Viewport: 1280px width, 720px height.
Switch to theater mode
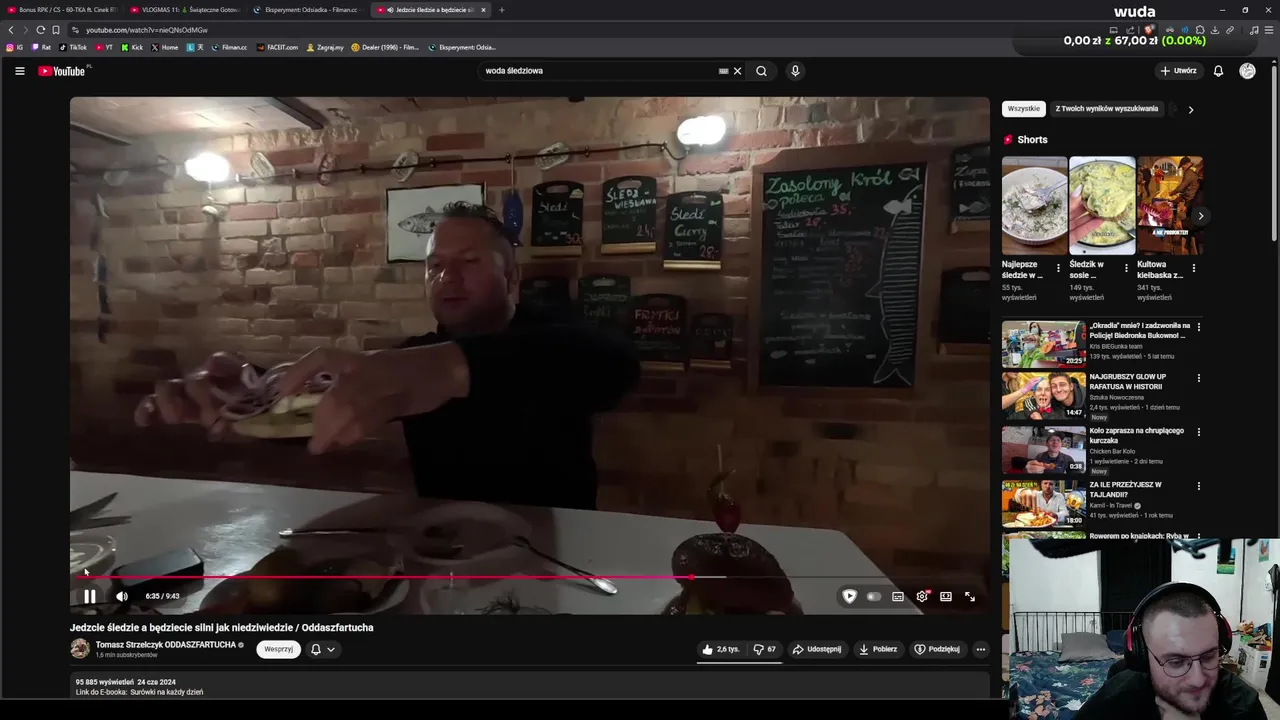[x=946, y=596]
